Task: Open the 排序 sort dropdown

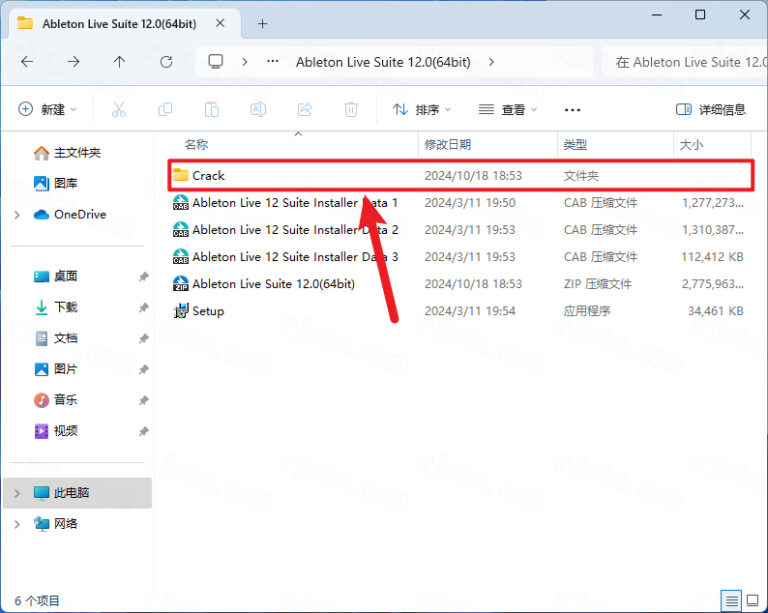Action: coord(421,109)
